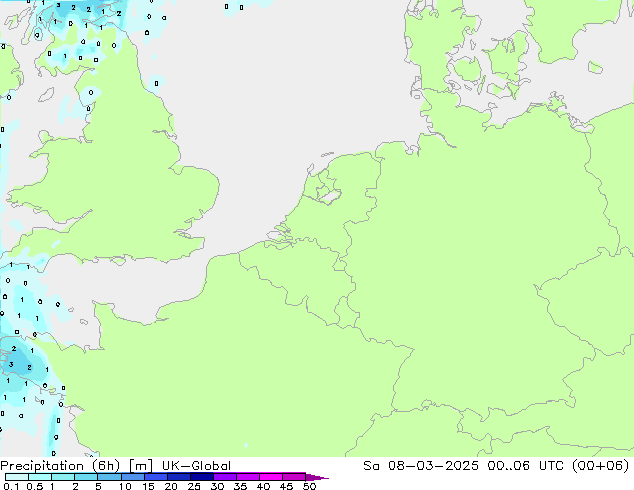The image size is (634, 490).
Task: Click the 40–45 magenta legend swatch
Action: pyautogui.click(x=271, y=477)
